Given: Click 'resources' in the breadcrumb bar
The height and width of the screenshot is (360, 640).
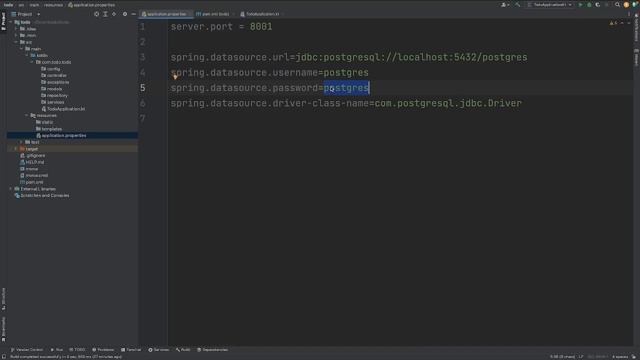Looking at the screenshot, I should click(53, 5).
